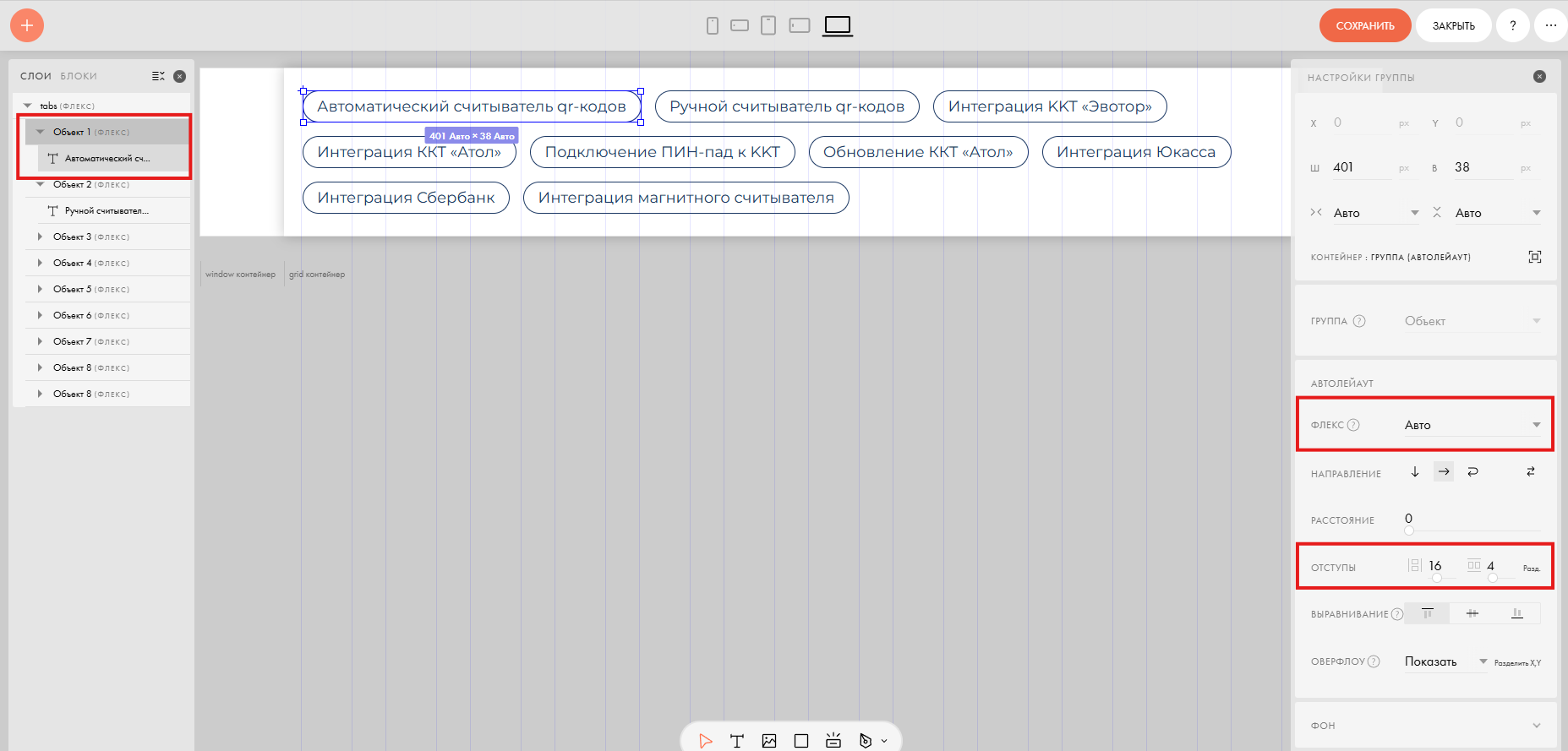Click the text layer icon of Автоматический сч...
Screen dimensions: 1568x751
52,158
